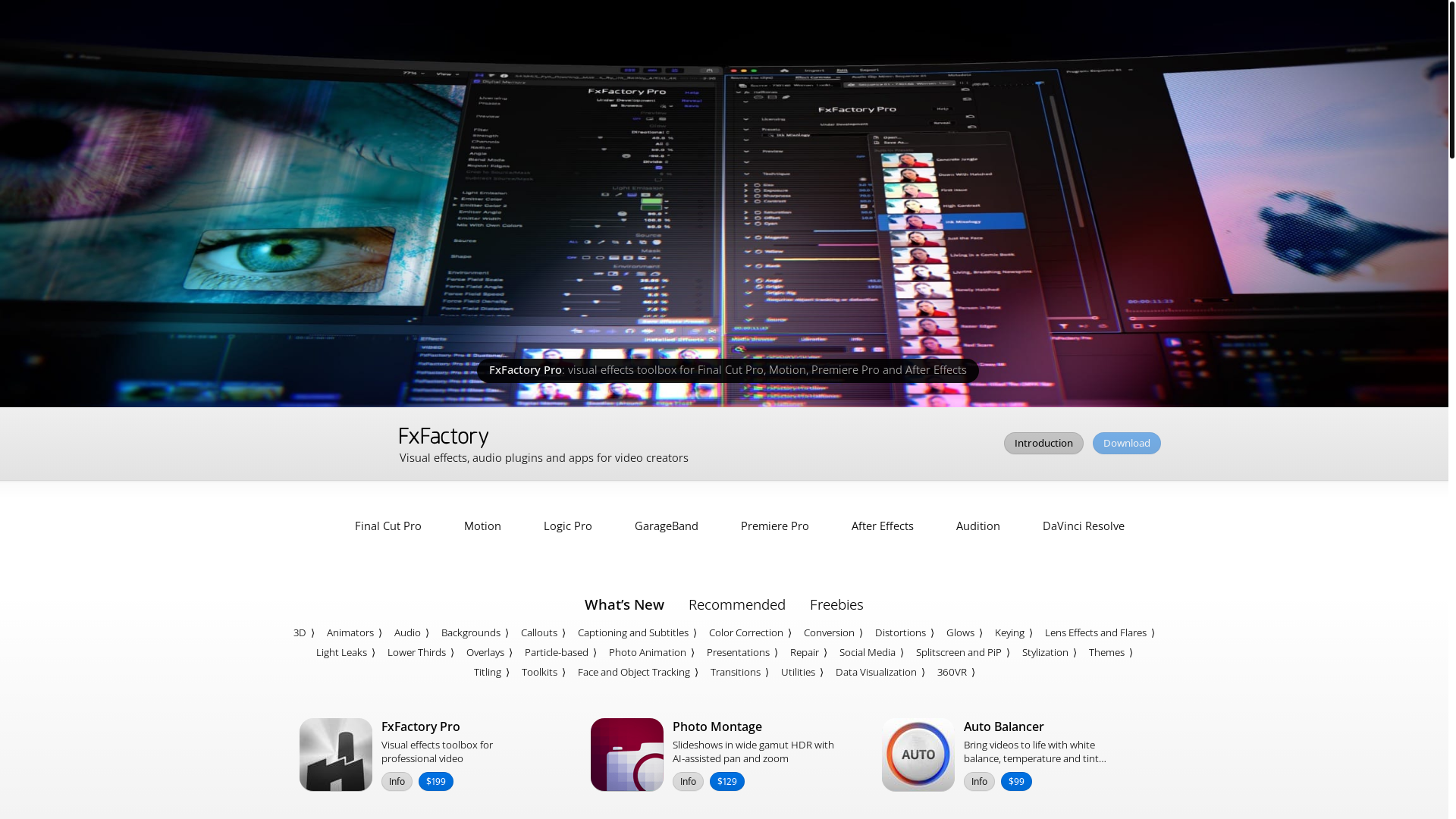Select the Audition tab

(978, 526)
